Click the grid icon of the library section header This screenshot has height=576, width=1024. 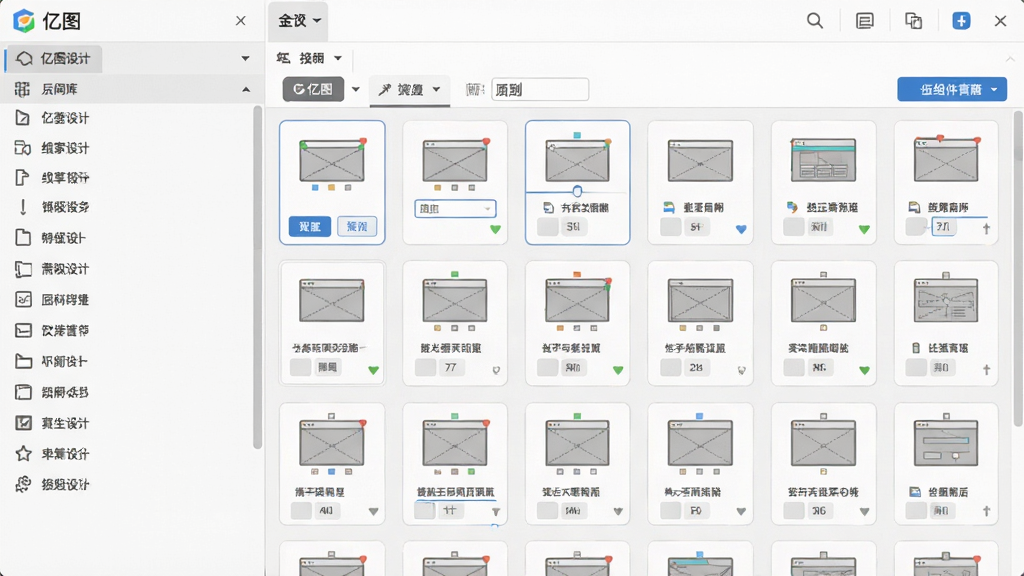[x=23, y=89]
